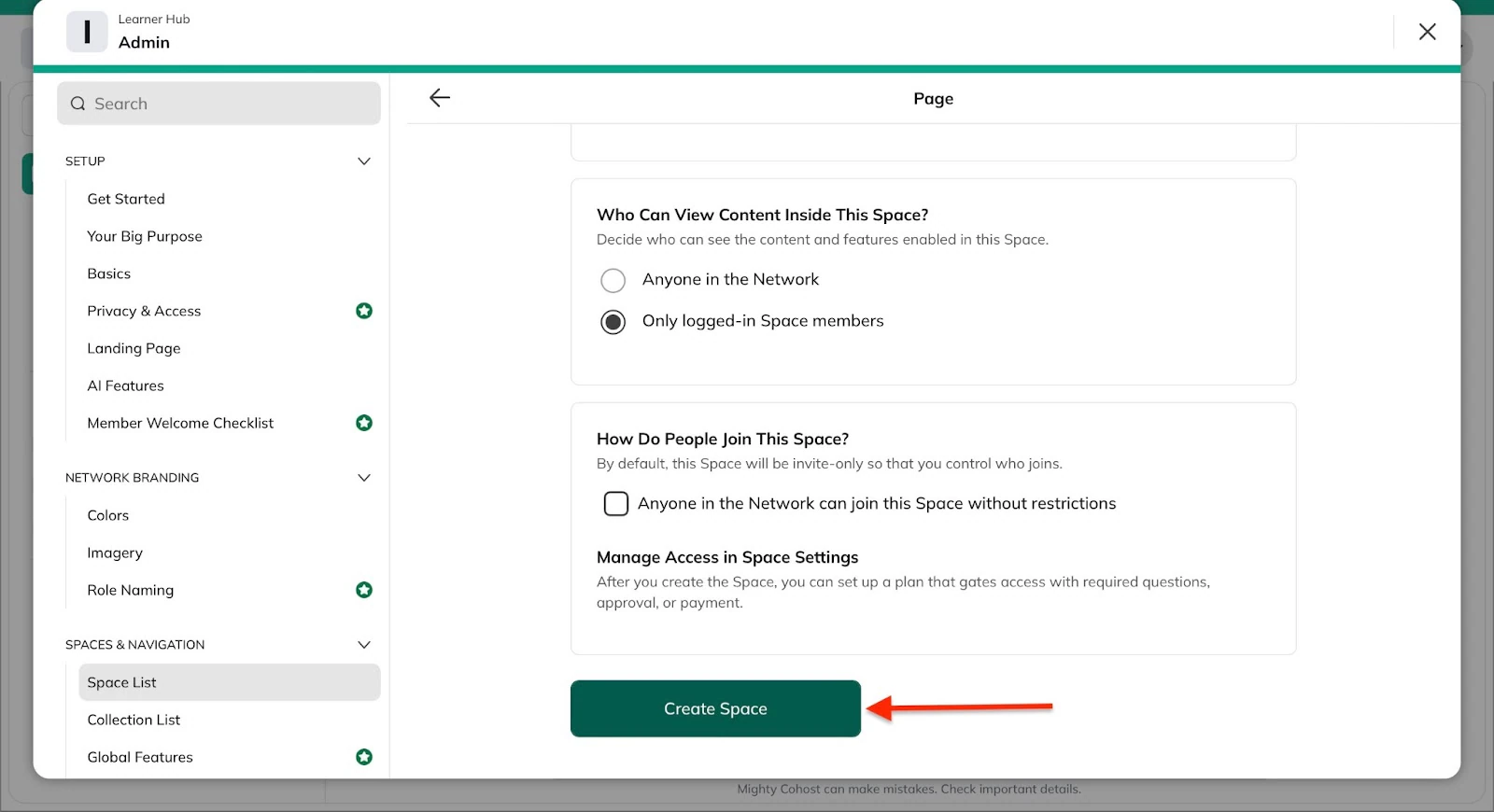Viewport: 1494px width, 812px height.
Task: Open Member Welcome Checklist
Action: (x=180, y=423)
